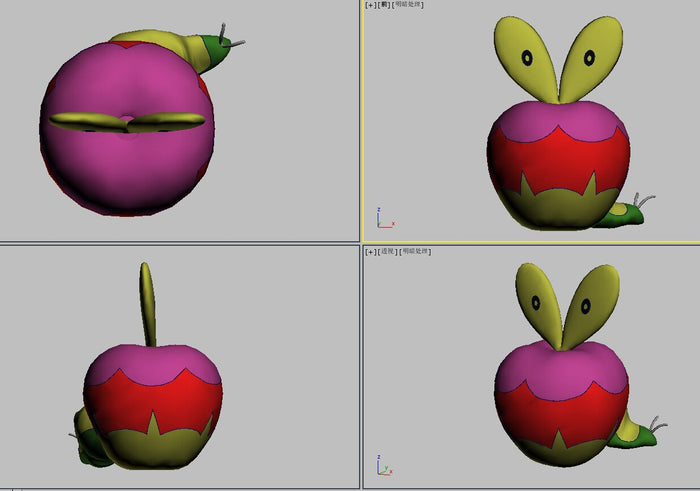Click the horizontal divider between the left viewports

click(180, 243)
